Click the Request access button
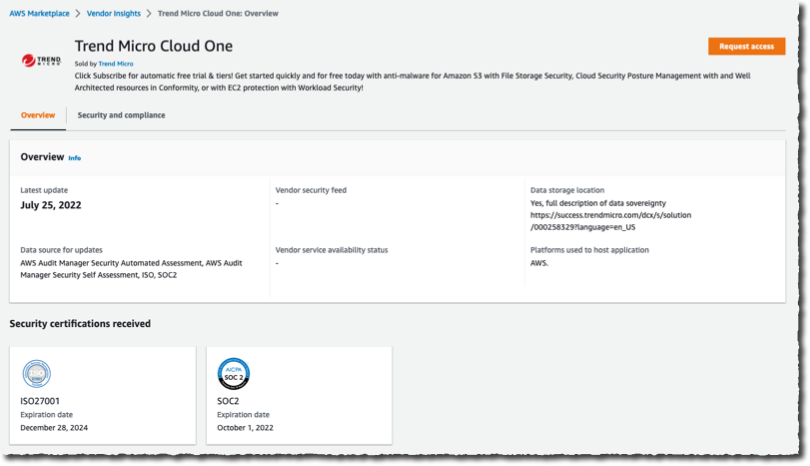The height and width of the screenshot is (466, 810). pos(746,46)
